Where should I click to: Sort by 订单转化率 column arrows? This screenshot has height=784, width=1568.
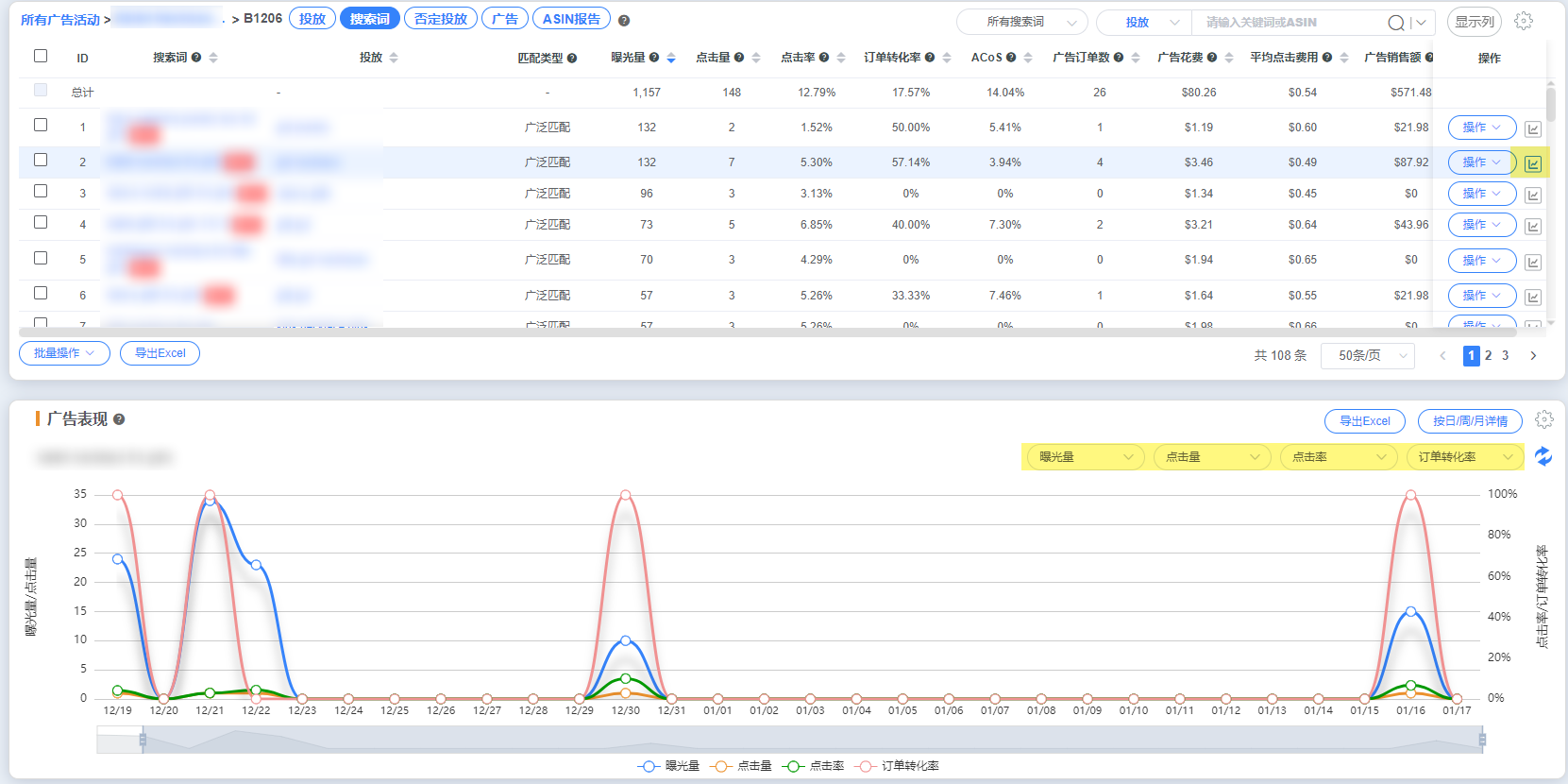click(947, 58)
